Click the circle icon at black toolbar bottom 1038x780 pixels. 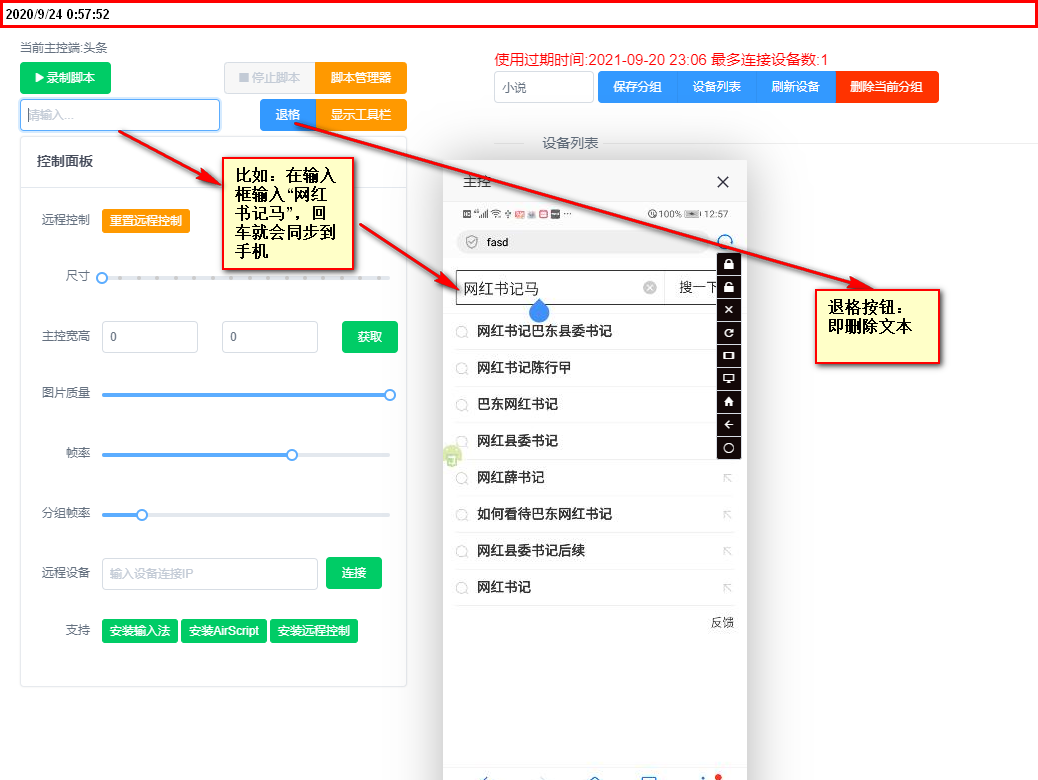coord(728,448)
